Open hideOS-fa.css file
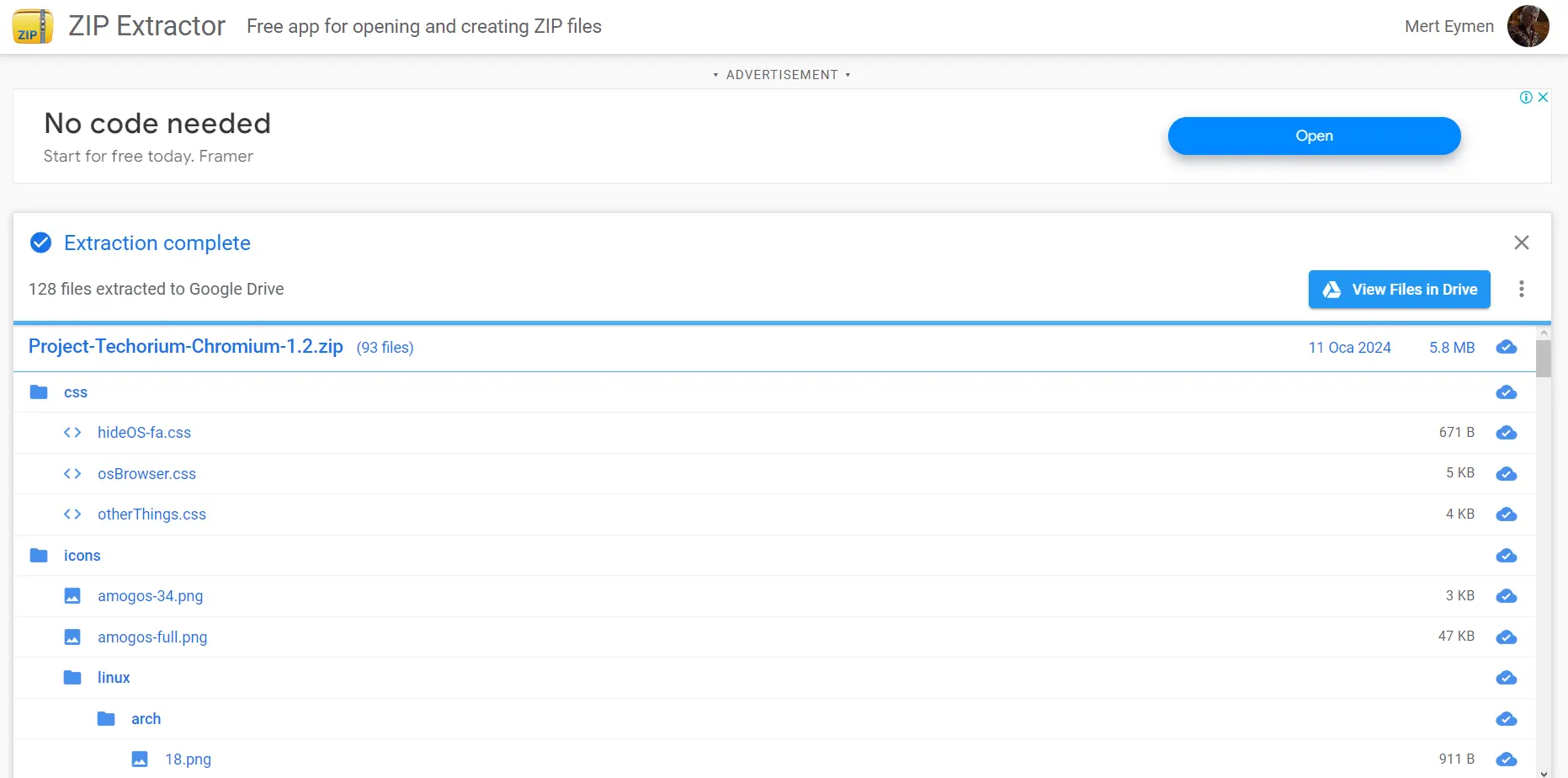 tap(144, 433)
